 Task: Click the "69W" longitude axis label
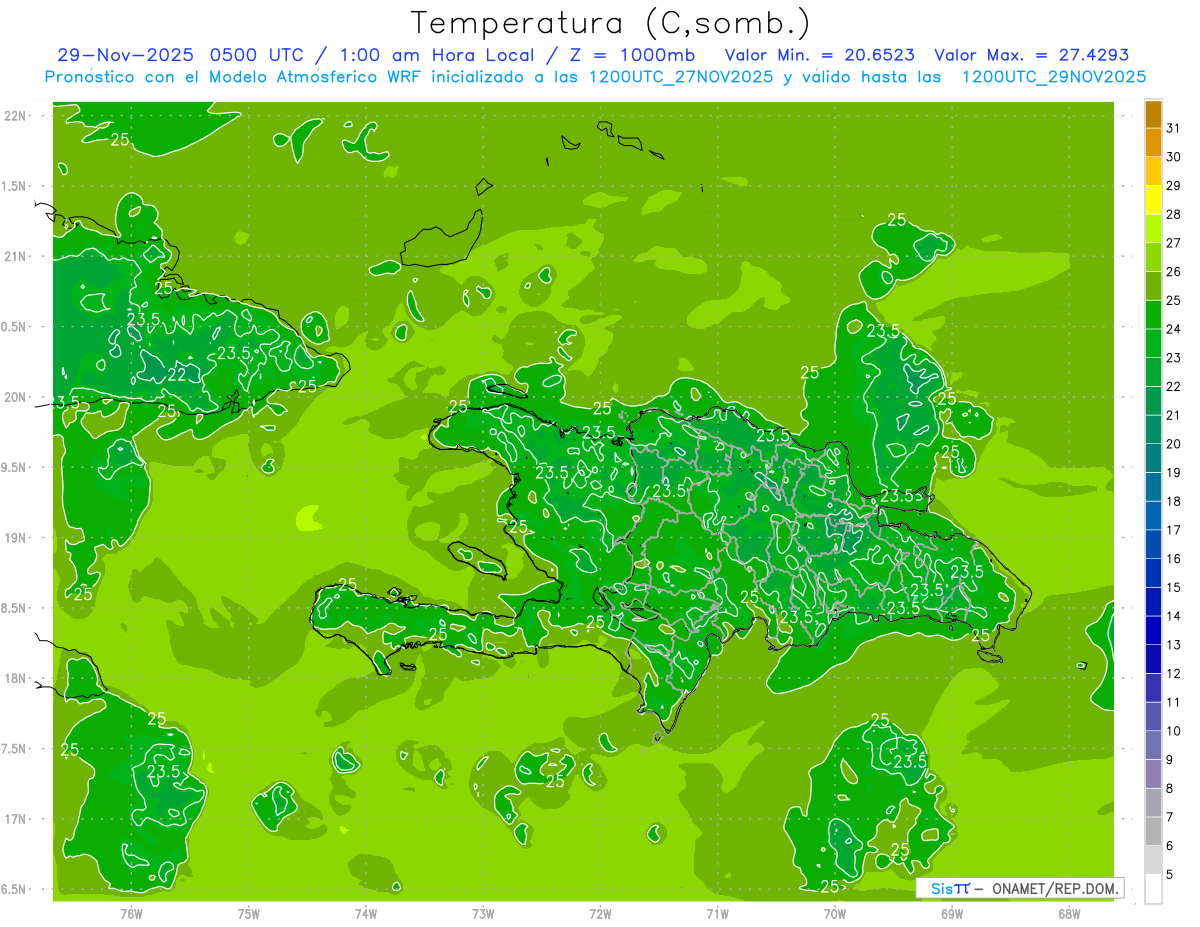[x=952, y=913]
